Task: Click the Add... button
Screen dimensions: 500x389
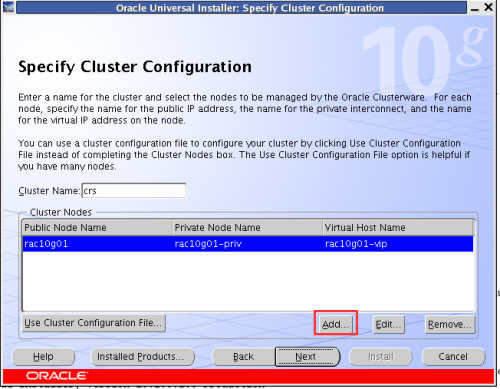Action: (335, 324)
